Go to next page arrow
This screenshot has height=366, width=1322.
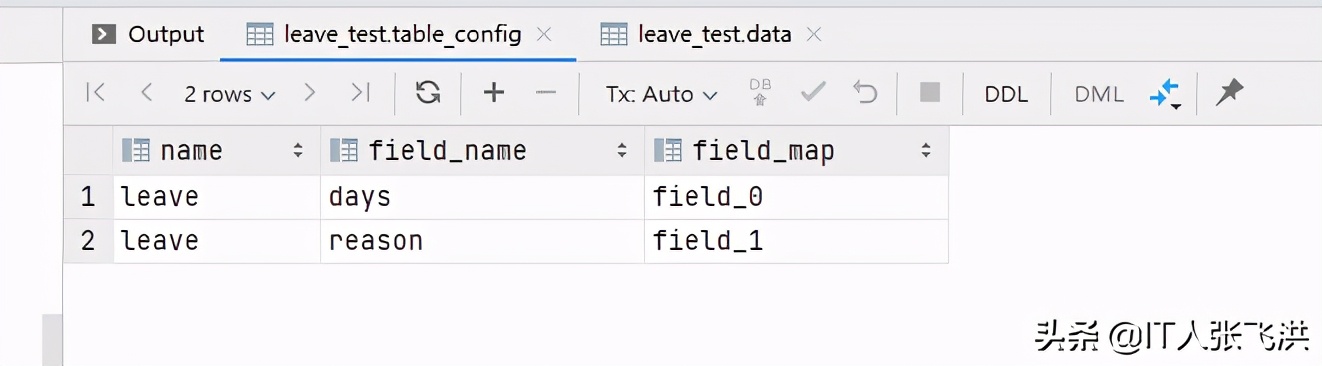coord(309,93)
